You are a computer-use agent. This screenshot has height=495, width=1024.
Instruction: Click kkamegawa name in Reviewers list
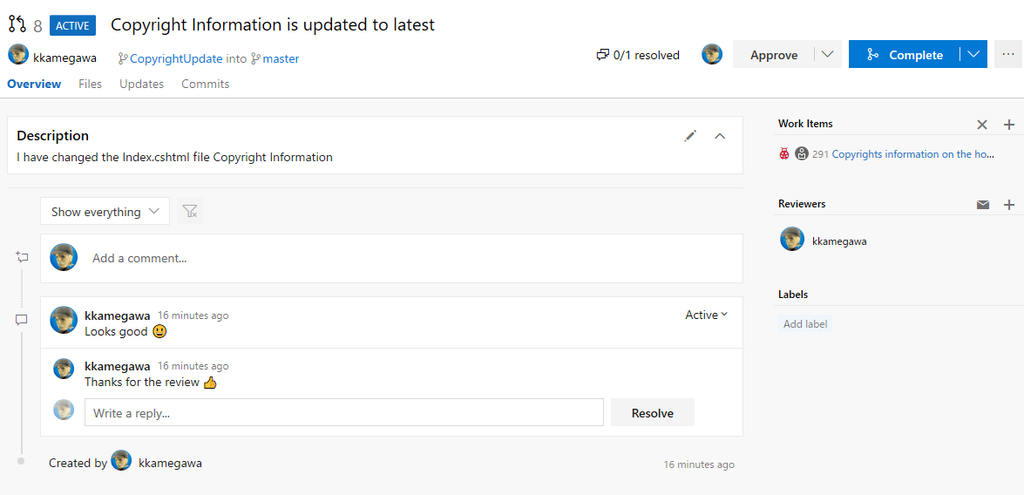coord(839,241)
